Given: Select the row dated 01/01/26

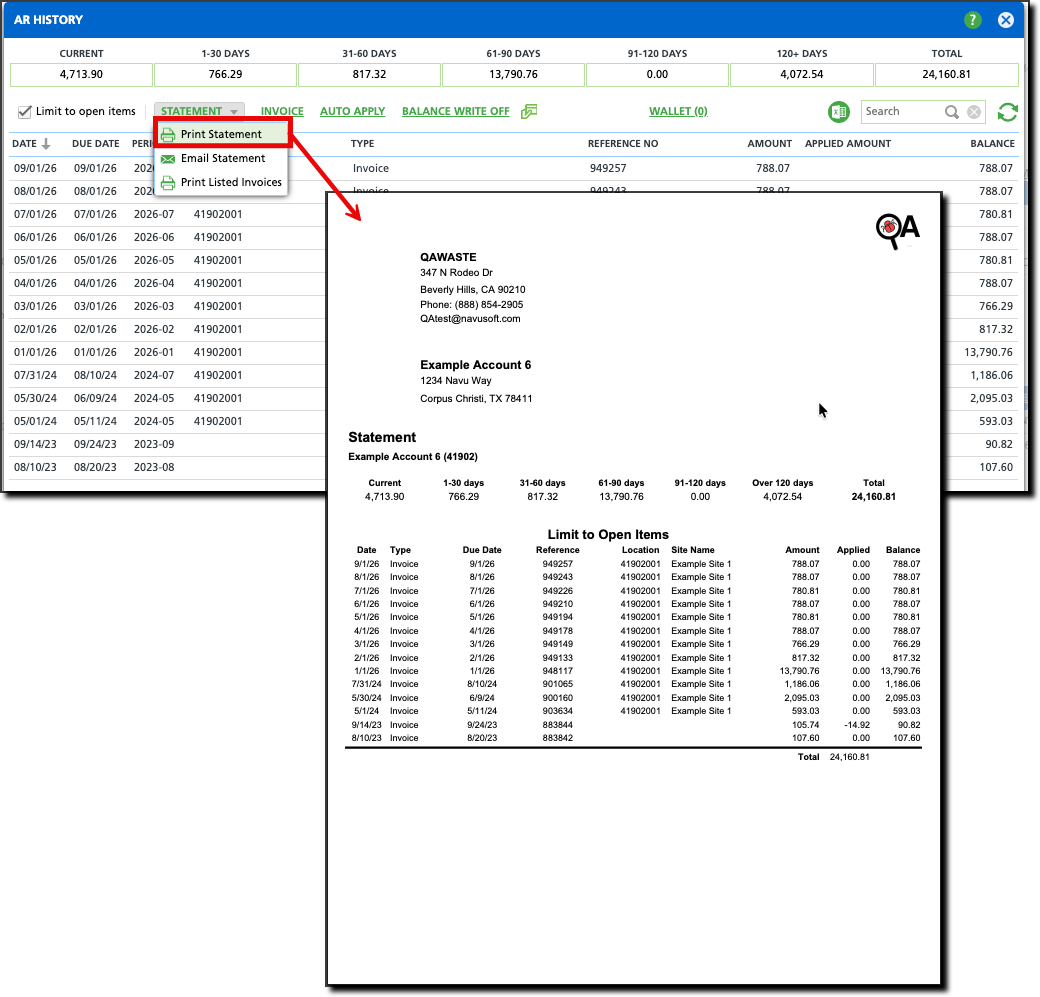Looking at the screenshot, I should pos(167,352).
